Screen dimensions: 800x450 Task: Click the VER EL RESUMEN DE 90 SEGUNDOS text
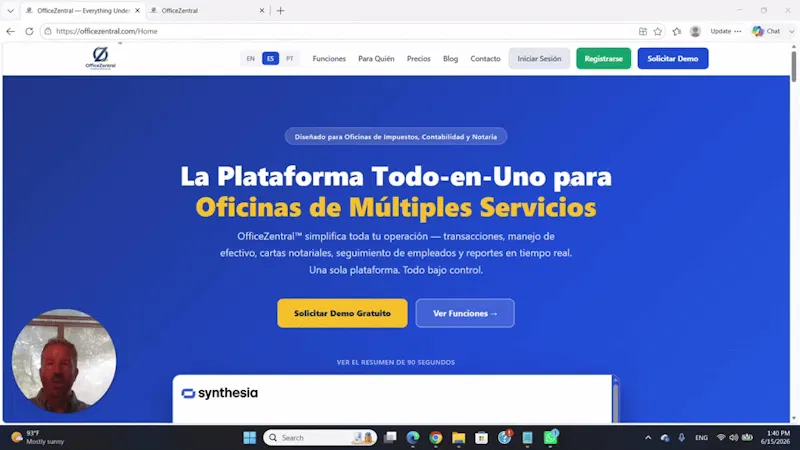pos(396,362)
